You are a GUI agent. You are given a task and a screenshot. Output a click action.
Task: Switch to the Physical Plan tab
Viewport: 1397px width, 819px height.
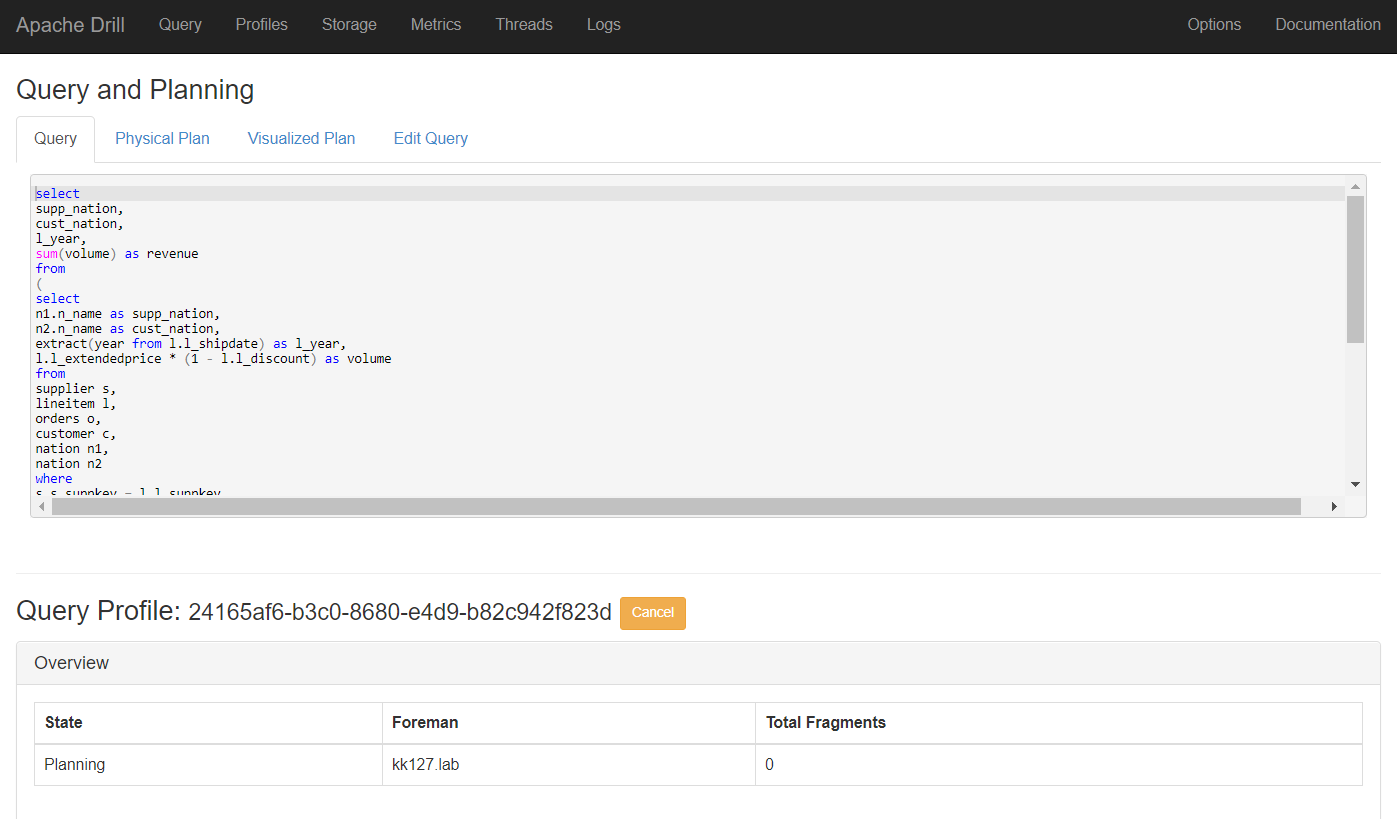tap(162, 139)
